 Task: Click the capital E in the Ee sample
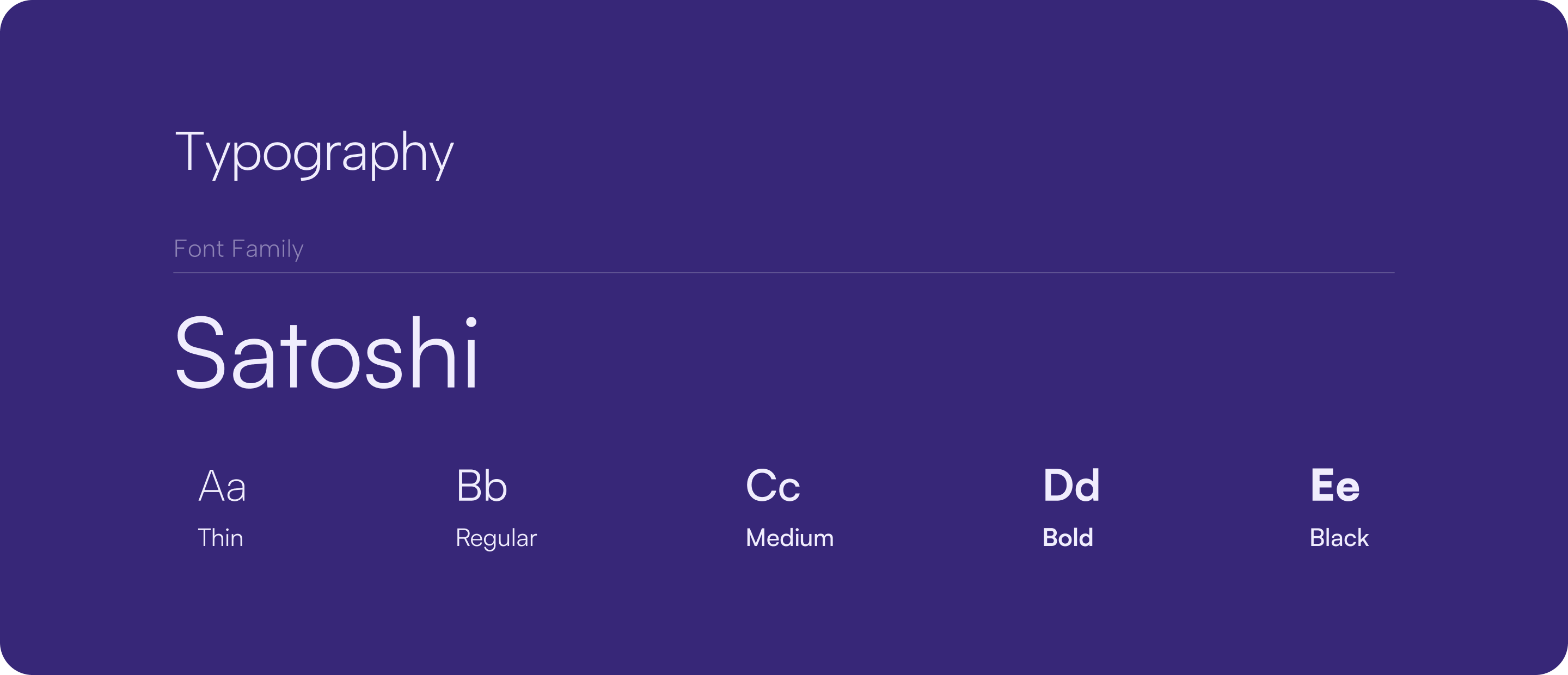(1322, 485)
